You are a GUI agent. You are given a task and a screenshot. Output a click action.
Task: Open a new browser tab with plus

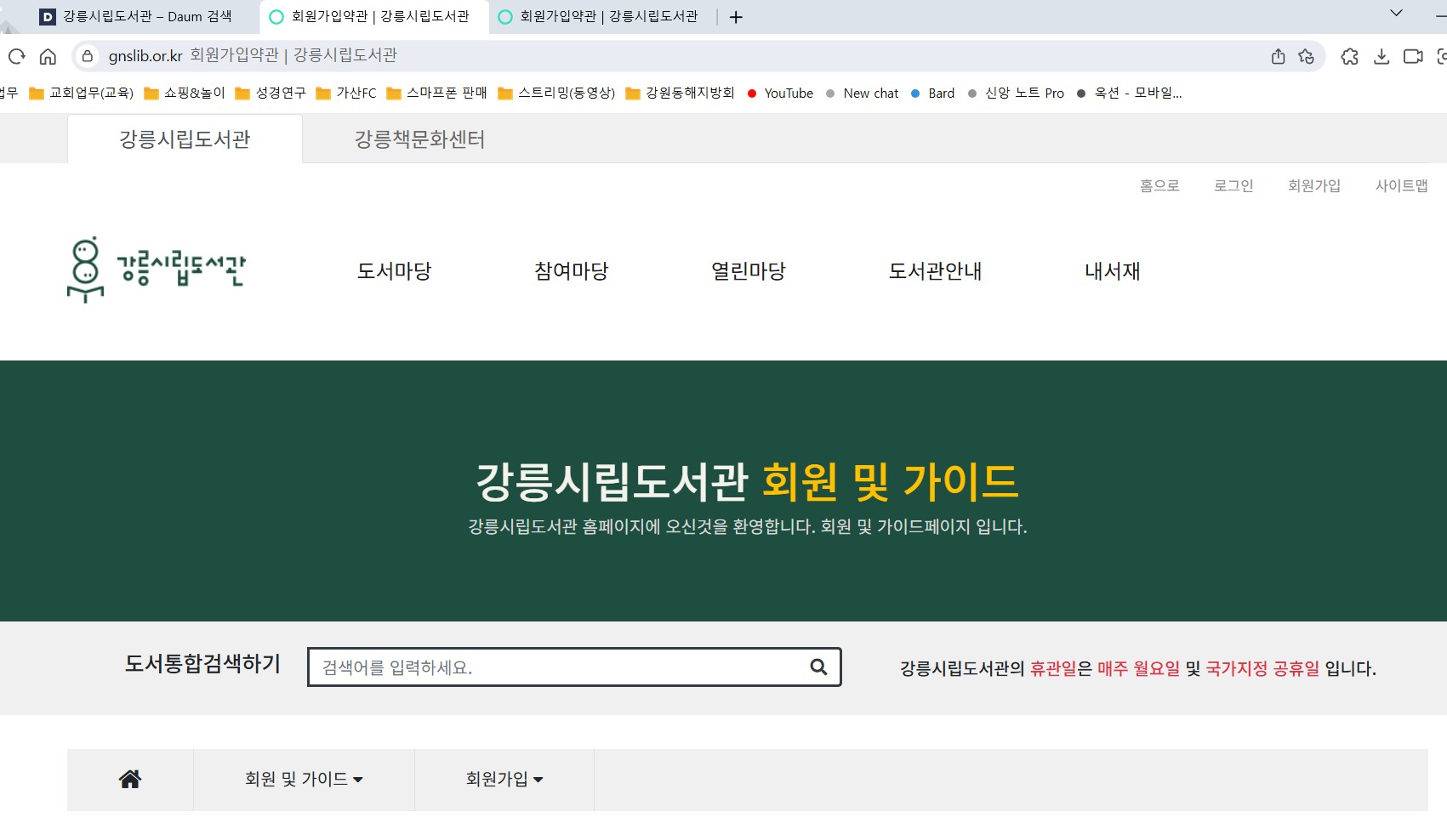click(736, 17)
